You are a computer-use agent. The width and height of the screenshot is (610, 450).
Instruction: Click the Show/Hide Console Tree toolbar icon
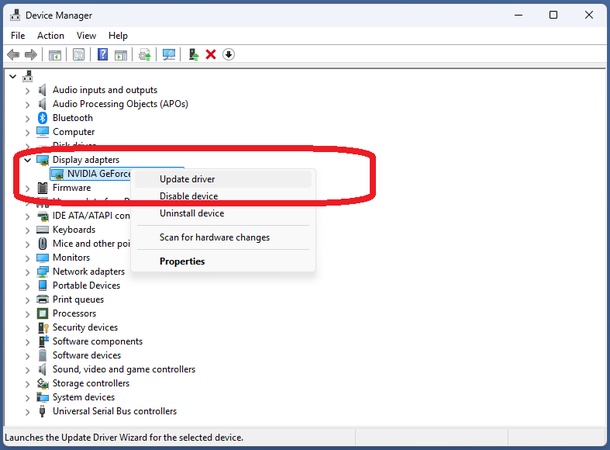pos(55,54)
